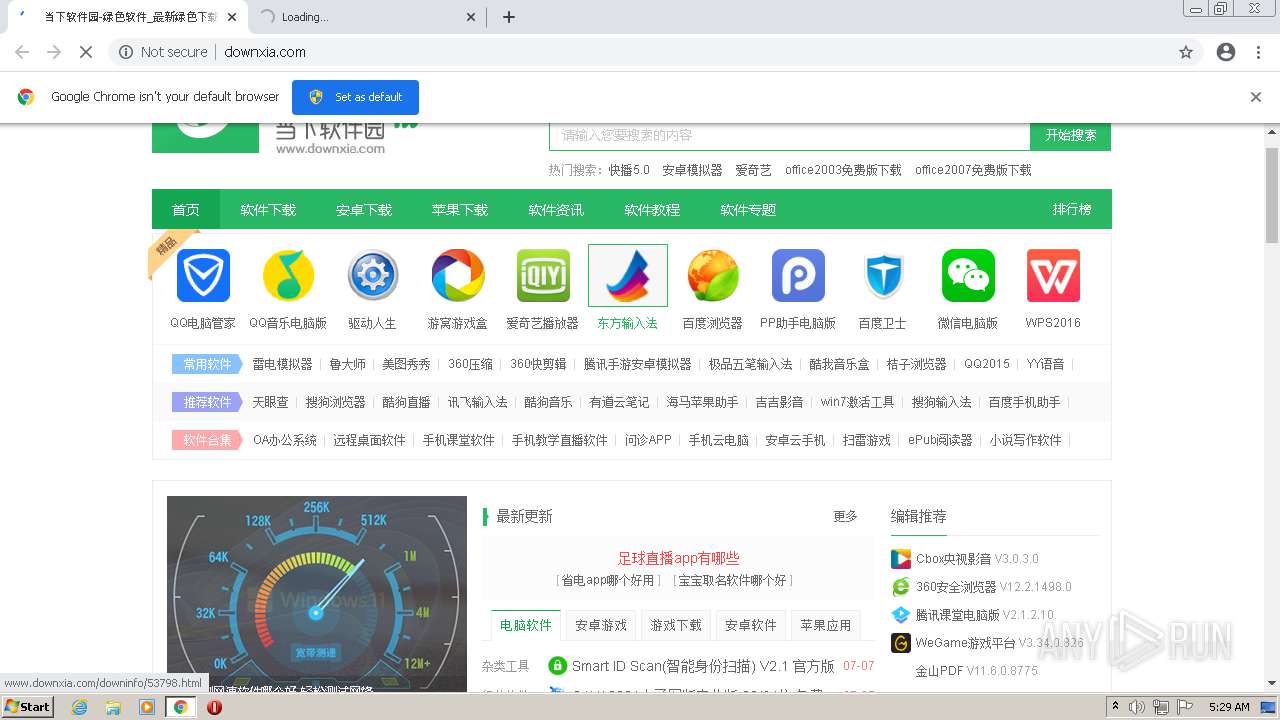Open the 安卓下载 navigation item

[364, 210]
